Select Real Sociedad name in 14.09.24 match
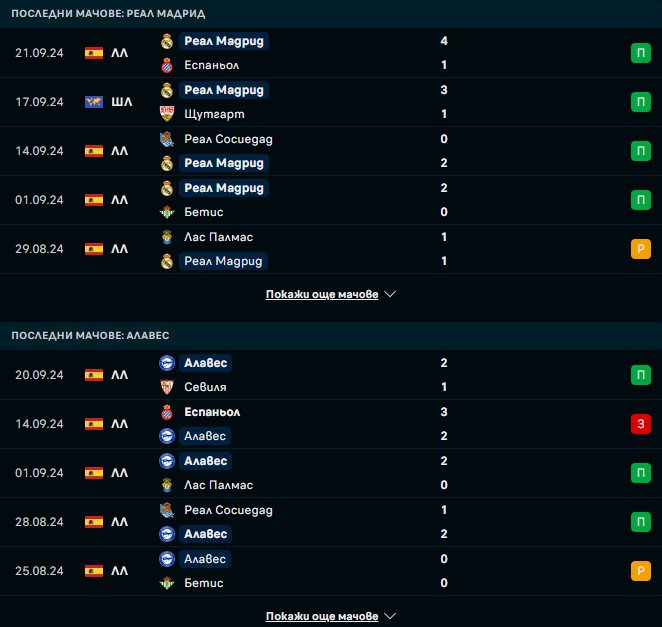This screenshot has height=627, width=662. tap(228, 139)
